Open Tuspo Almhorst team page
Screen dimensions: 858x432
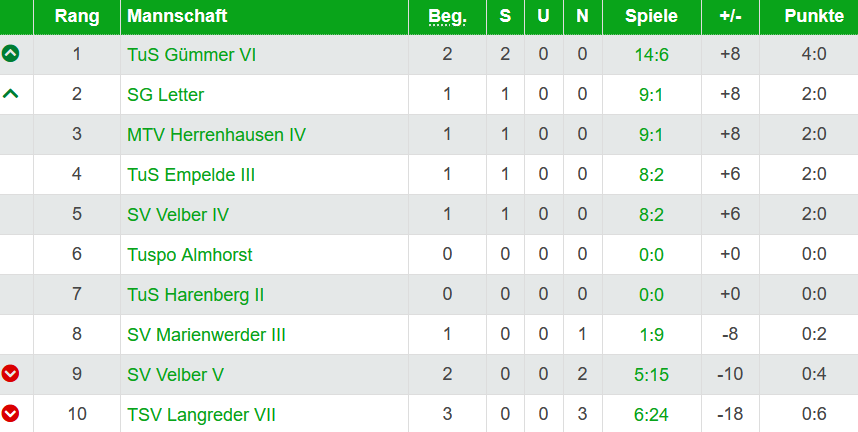pyautogui.click(x=190, y=255)
